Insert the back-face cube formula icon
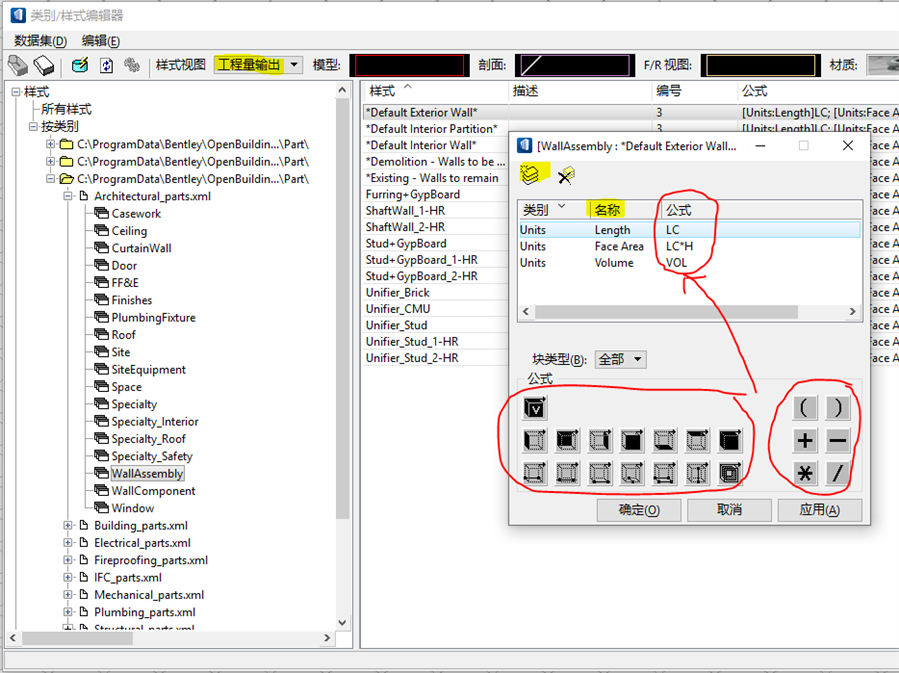899x673 pixels. tap(567, 440)
